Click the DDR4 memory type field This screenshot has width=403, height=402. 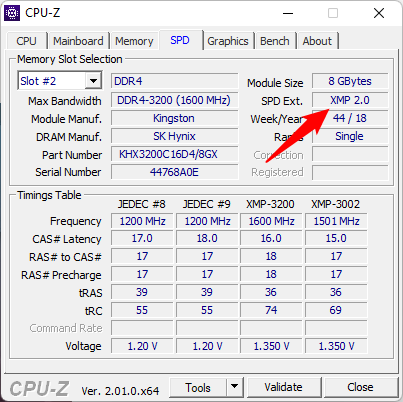click(x=175, y=81)
